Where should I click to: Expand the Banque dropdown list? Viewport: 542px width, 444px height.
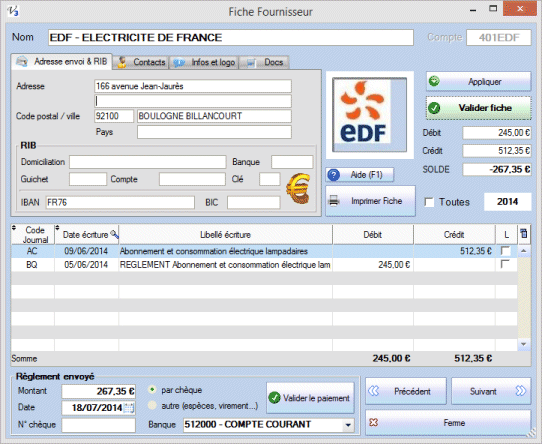tap(348, 425)
